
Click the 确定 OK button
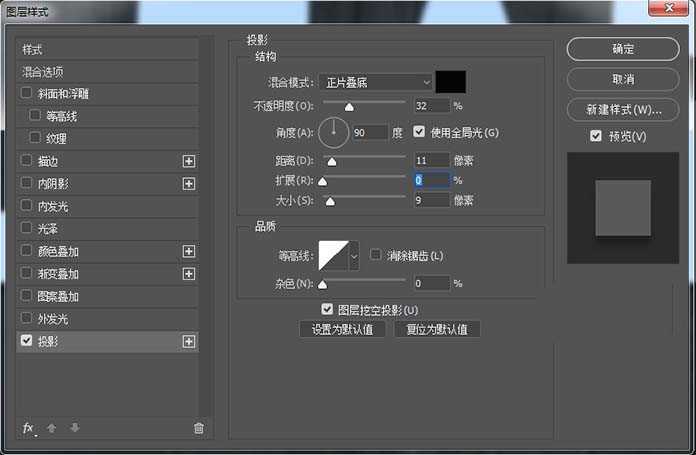pyautogui.click(x=623, y=49)
